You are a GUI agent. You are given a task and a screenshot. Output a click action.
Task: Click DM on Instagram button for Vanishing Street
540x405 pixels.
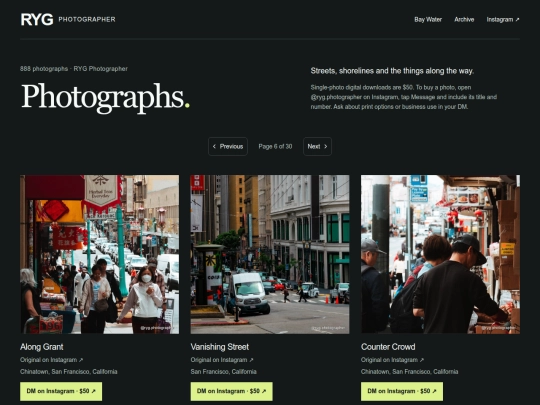(x=231, y=391)
